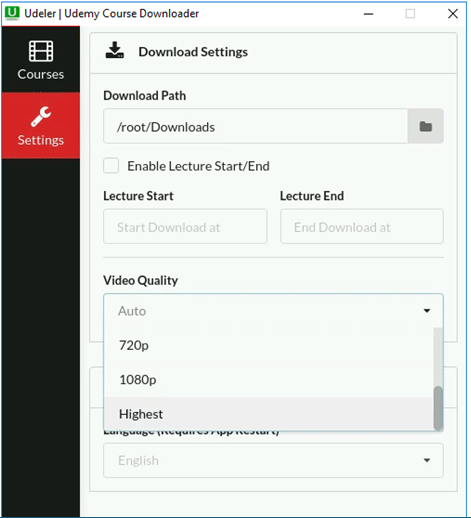Click the Udeler app logo icon
The height and width of the screenshot is (518, 471).
12,14
